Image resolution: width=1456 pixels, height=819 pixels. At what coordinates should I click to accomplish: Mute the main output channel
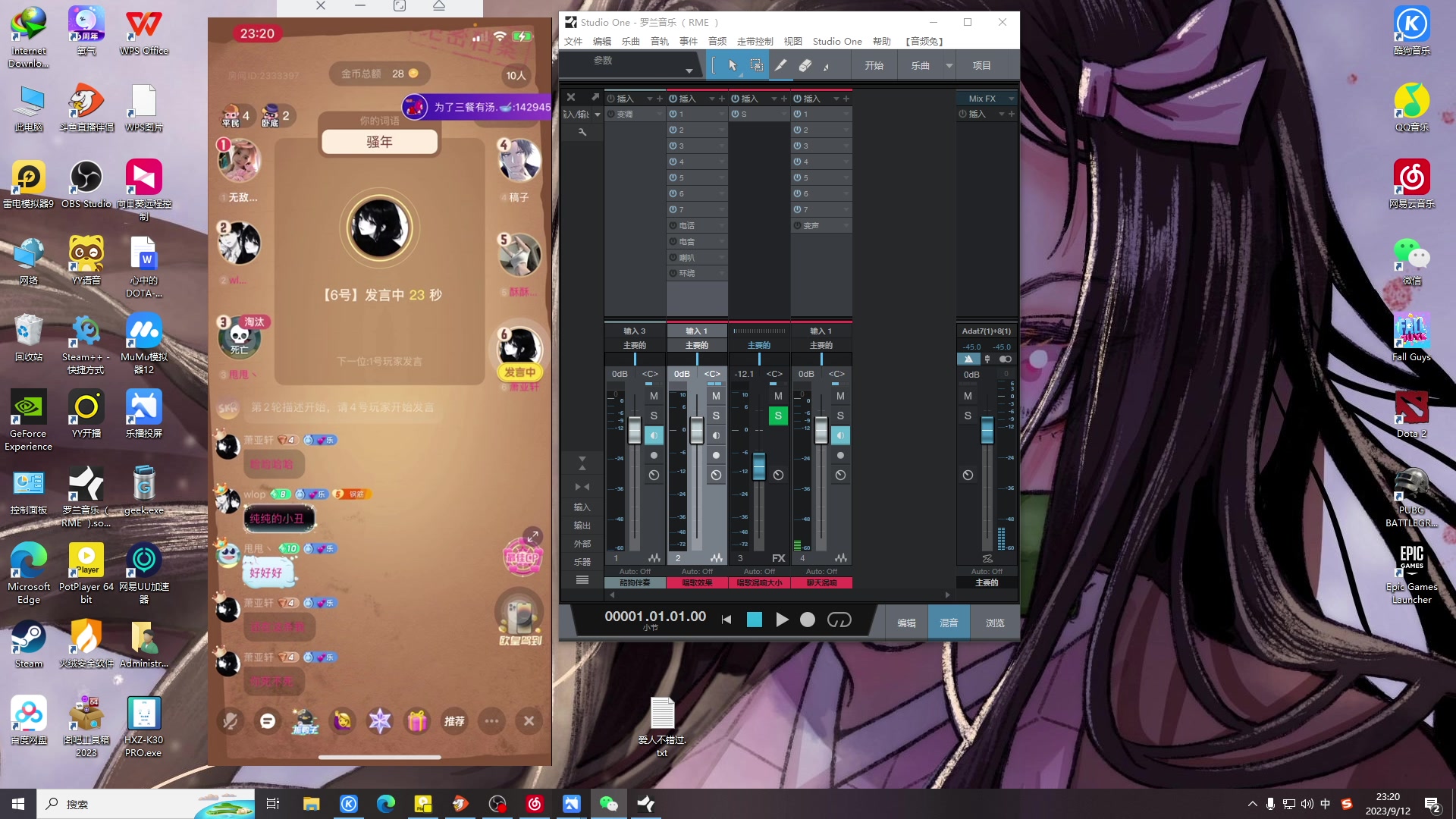tap(968, 396)
